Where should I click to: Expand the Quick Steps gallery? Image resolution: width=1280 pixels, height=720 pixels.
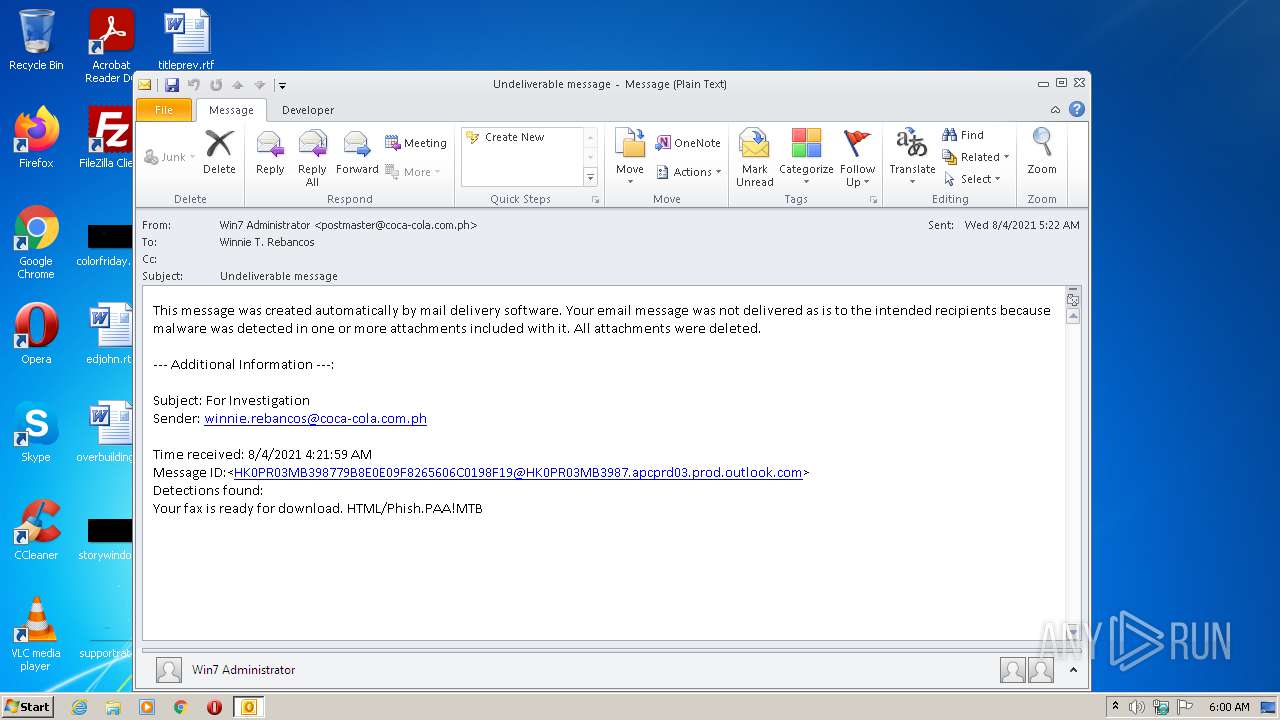click(x=590, y=177)
